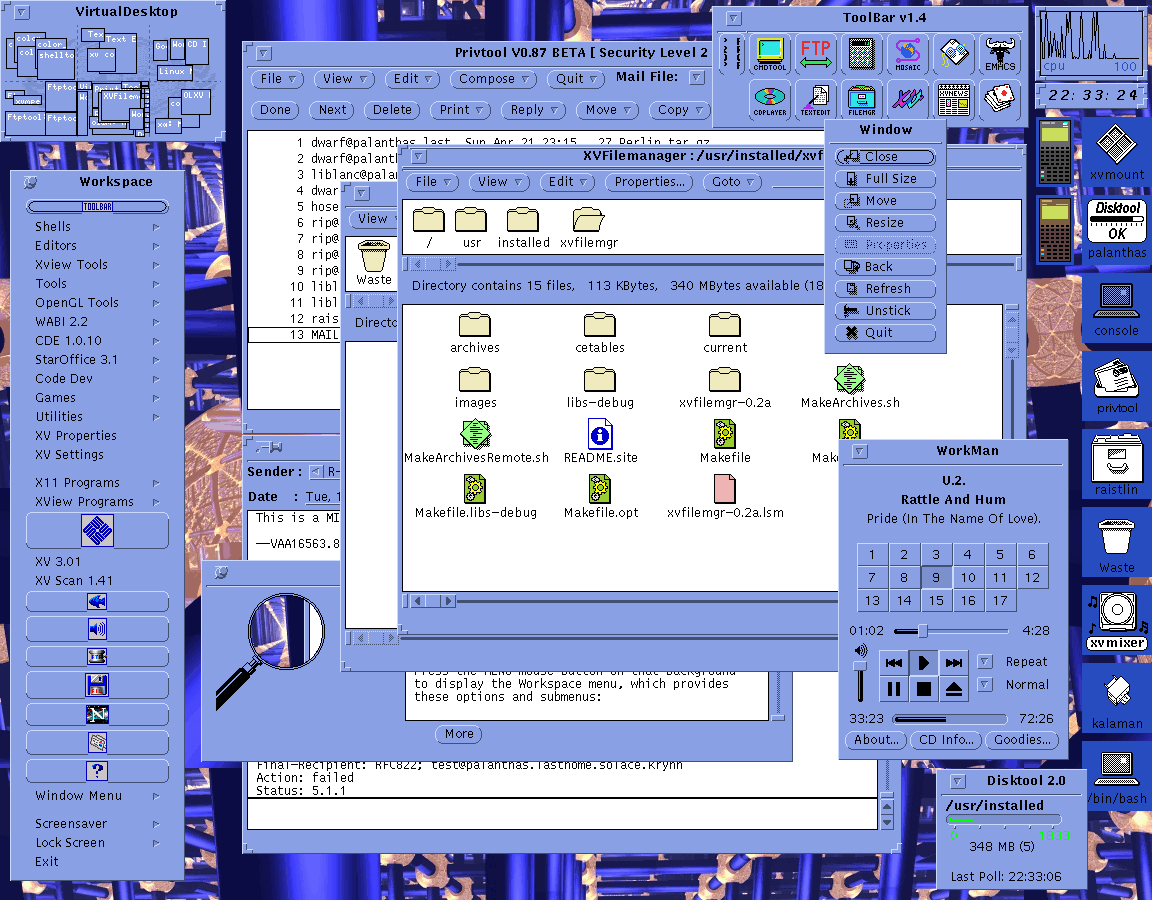Choose Back in Window menu
Image resolution: width=1152 pixels, height=900 pixels.
click(885, 267)
